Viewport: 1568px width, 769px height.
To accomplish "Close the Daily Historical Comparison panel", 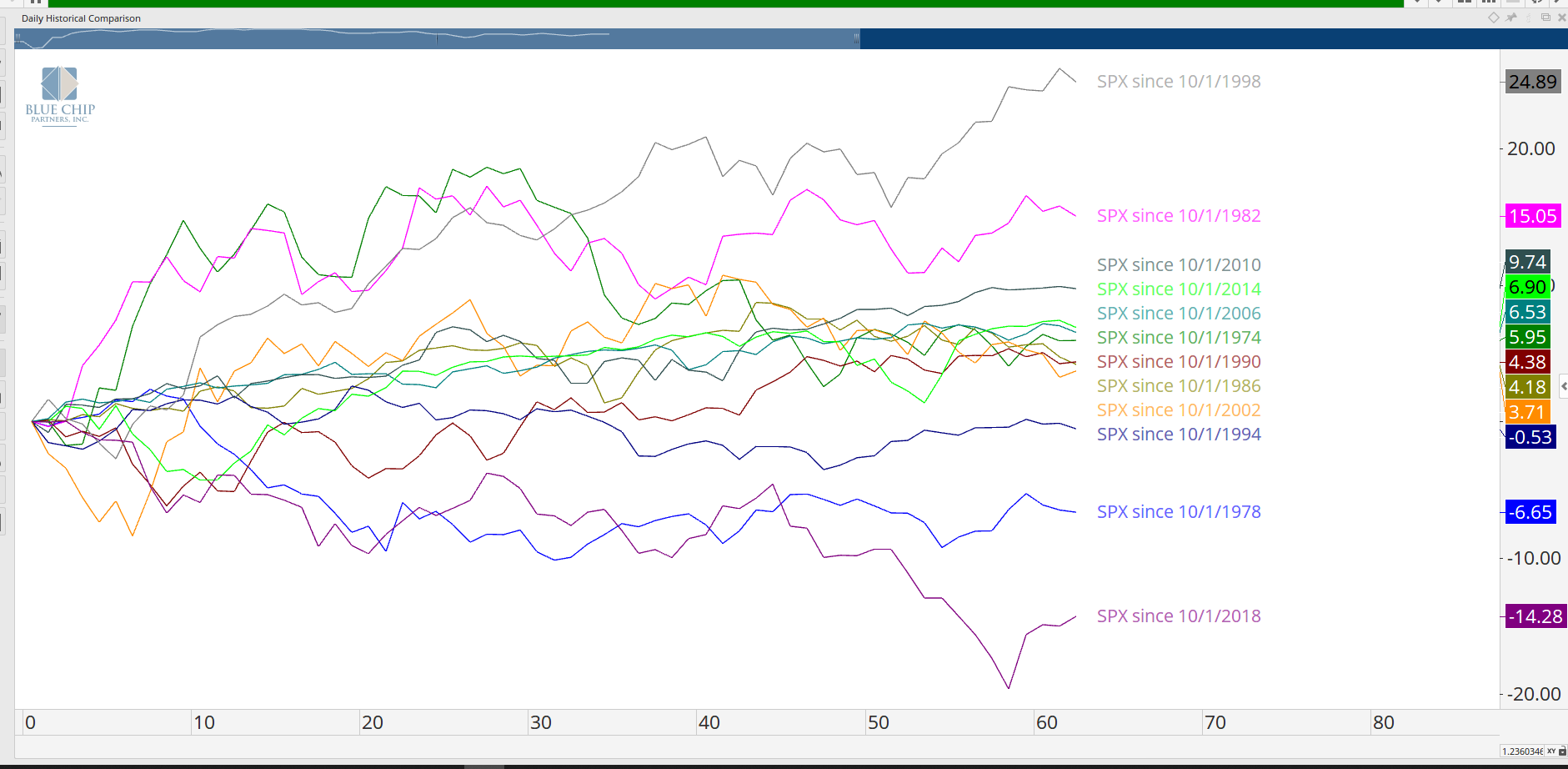I will tap(1561, 18).
